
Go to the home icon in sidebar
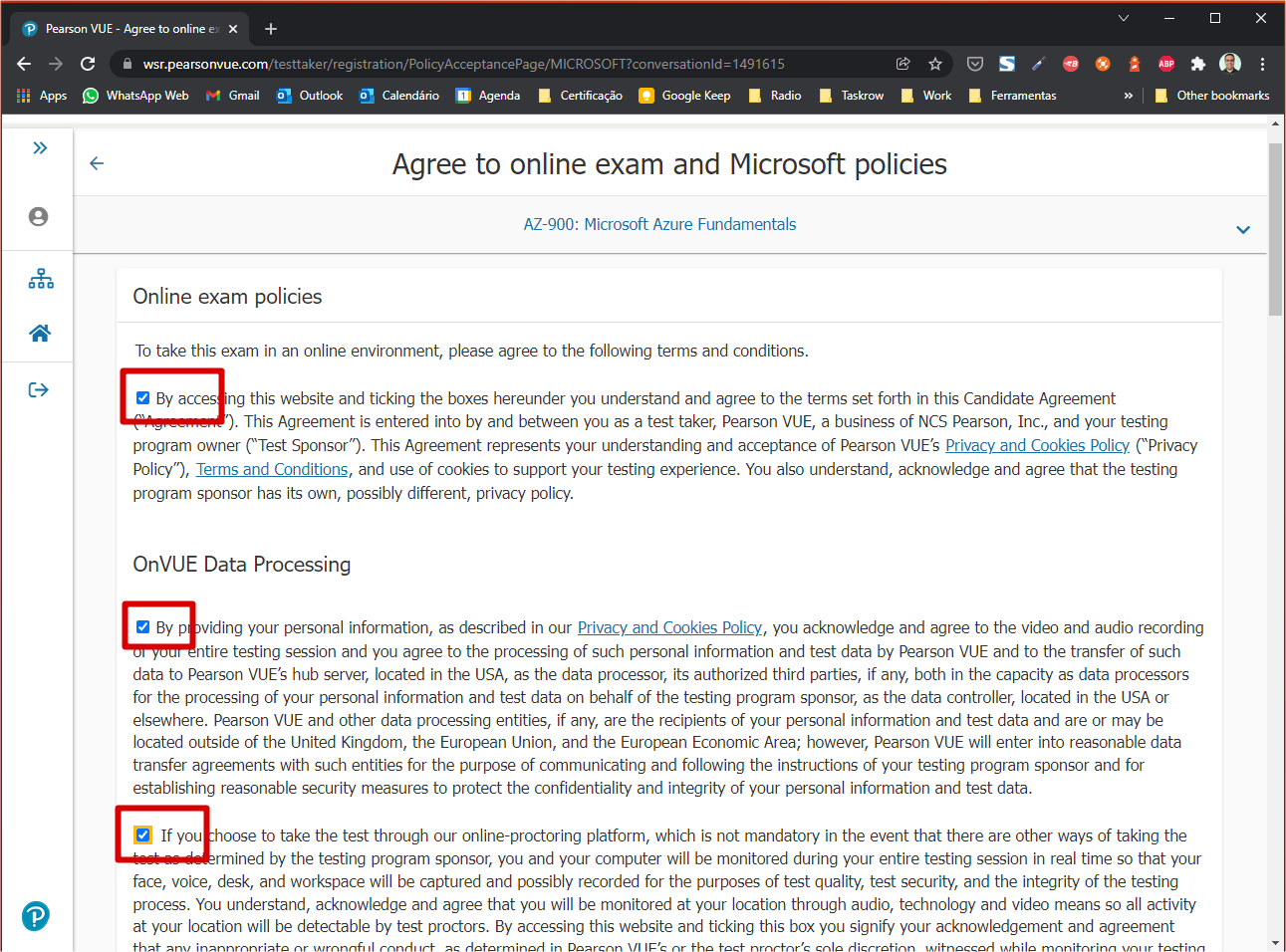tap(40, 333)
